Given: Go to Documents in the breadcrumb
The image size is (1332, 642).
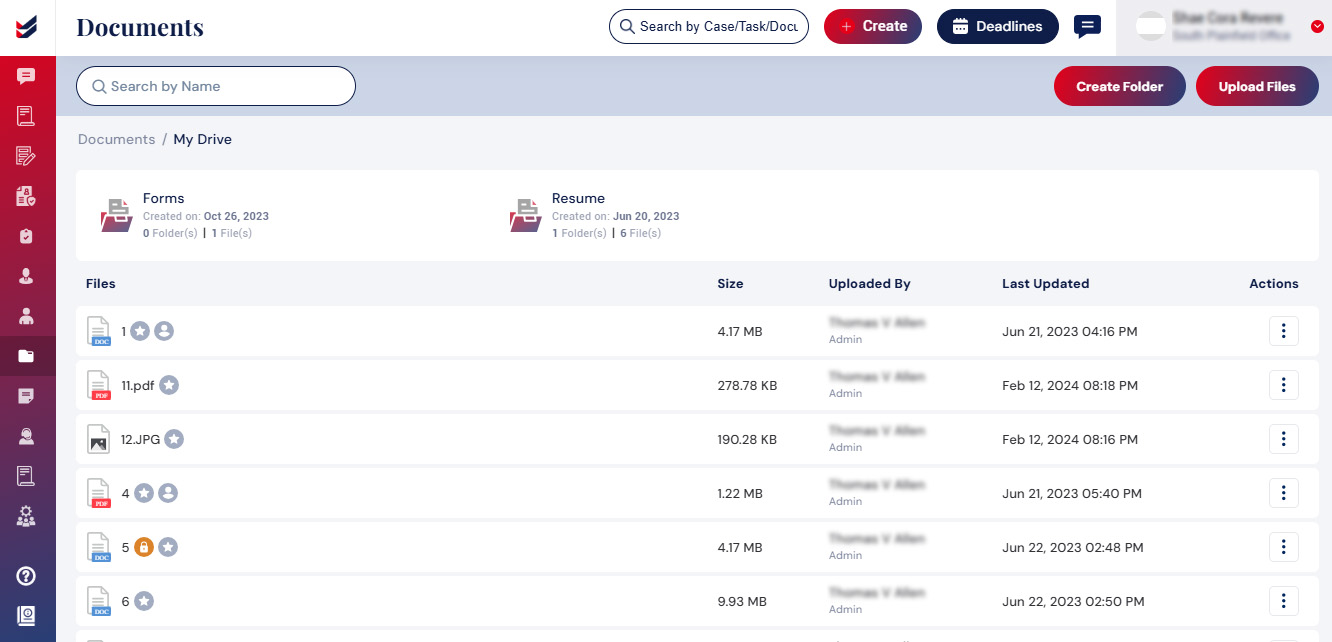Looking at the screenshot, I should click(117, 140).
